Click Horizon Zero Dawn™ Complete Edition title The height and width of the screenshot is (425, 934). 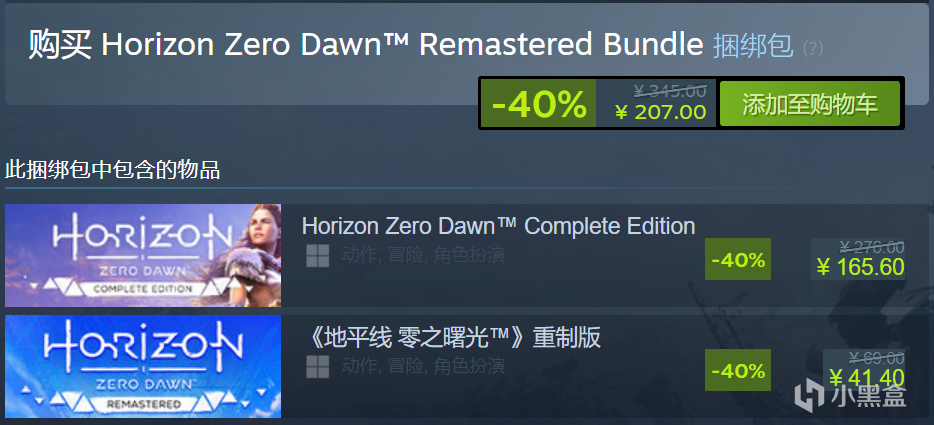[499, 227]
